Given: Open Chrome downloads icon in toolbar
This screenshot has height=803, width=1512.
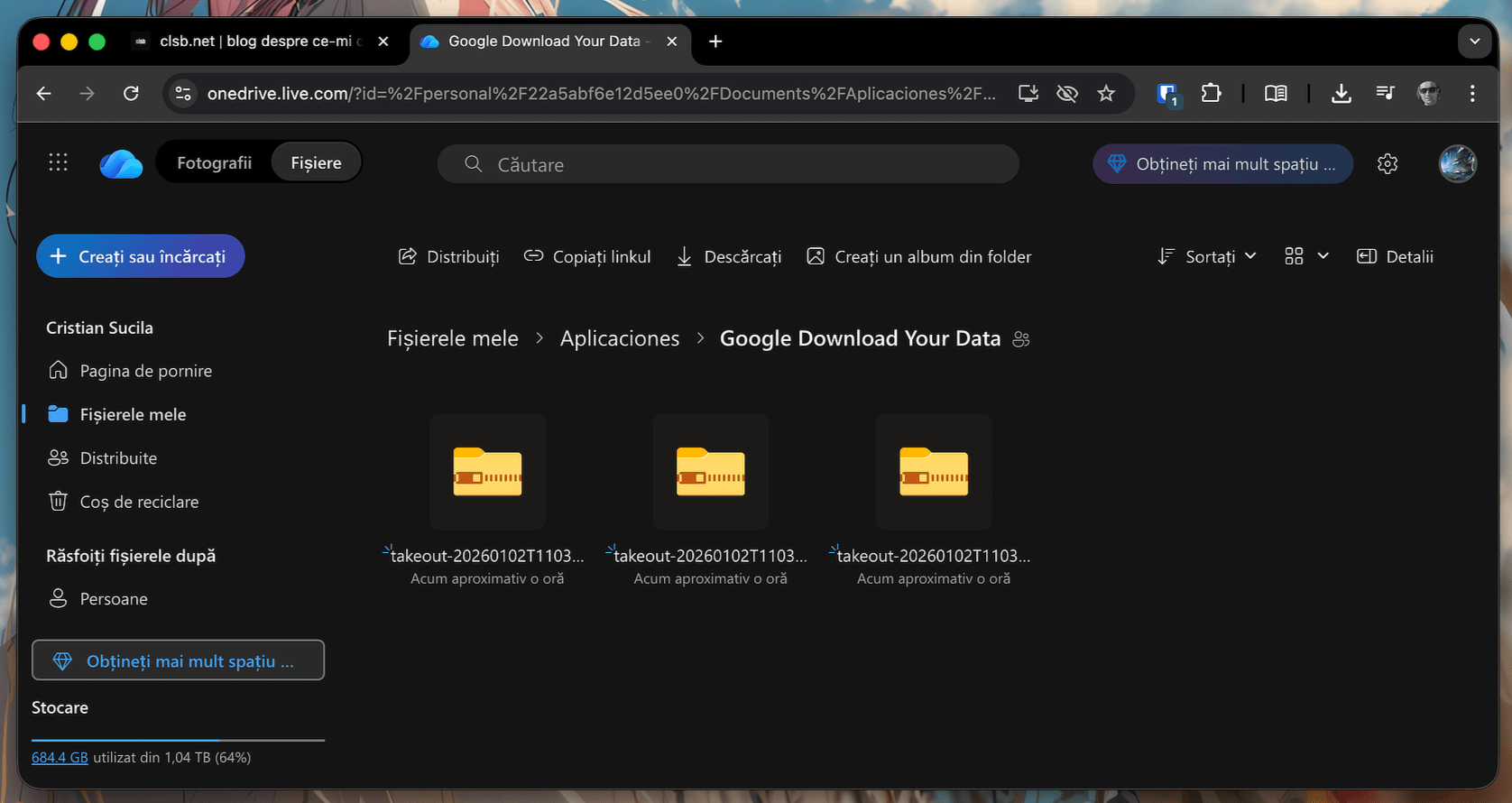Looking at the screenshot, I should (1341, 94).
